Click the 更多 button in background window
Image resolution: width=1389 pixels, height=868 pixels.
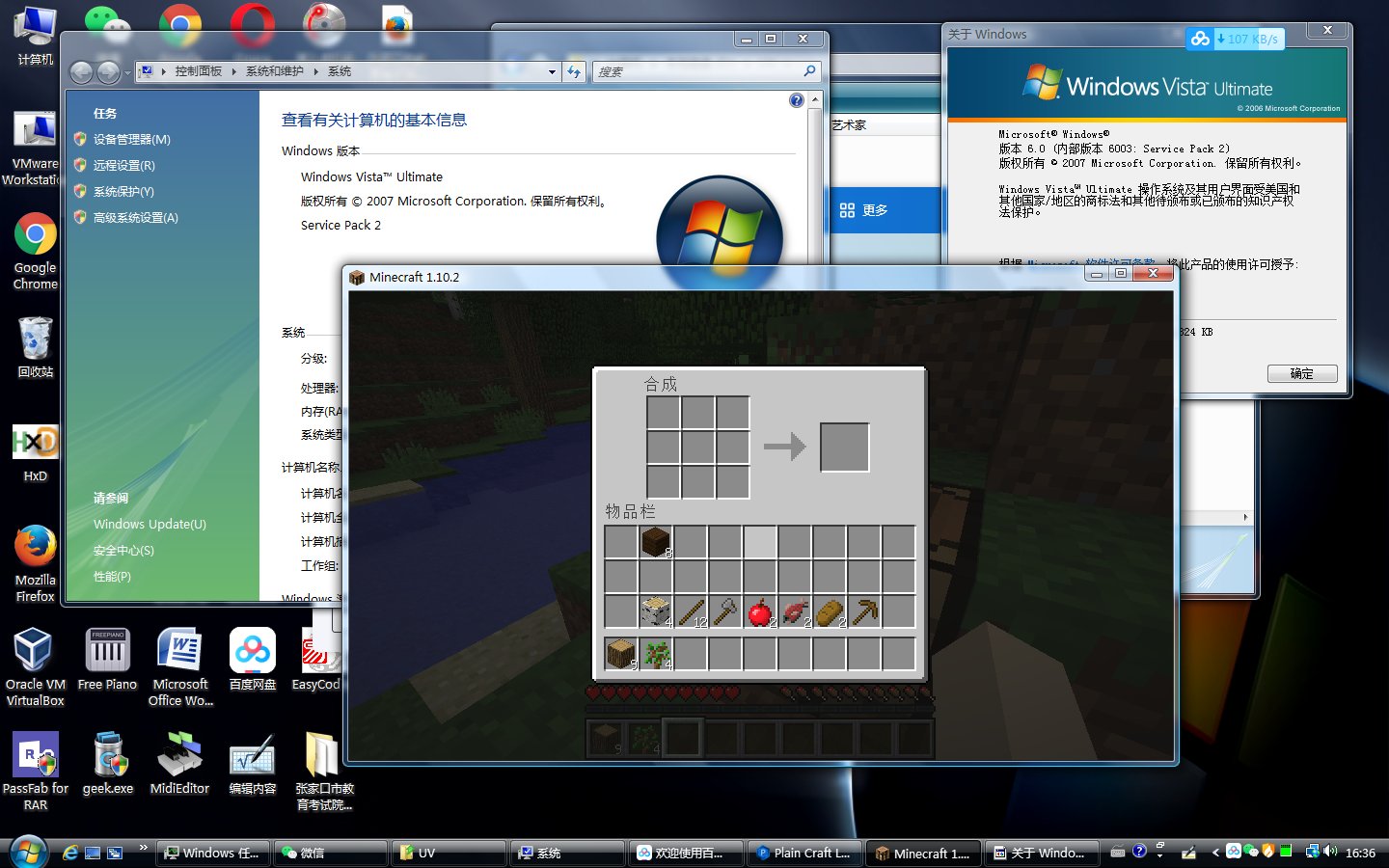point(864,210)
